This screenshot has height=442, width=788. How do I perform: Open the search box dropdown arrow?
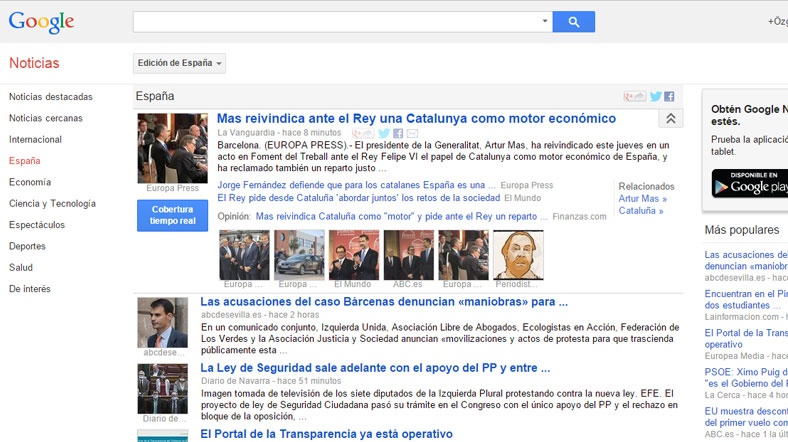tap(545, 21)
